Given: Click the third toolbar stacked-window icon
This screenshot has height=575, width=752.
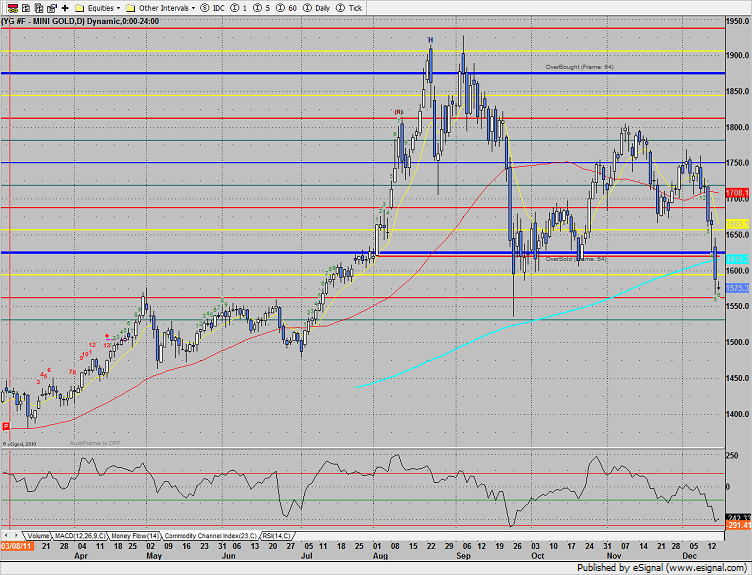Looking at the screenshot, I should coord(39,8).
